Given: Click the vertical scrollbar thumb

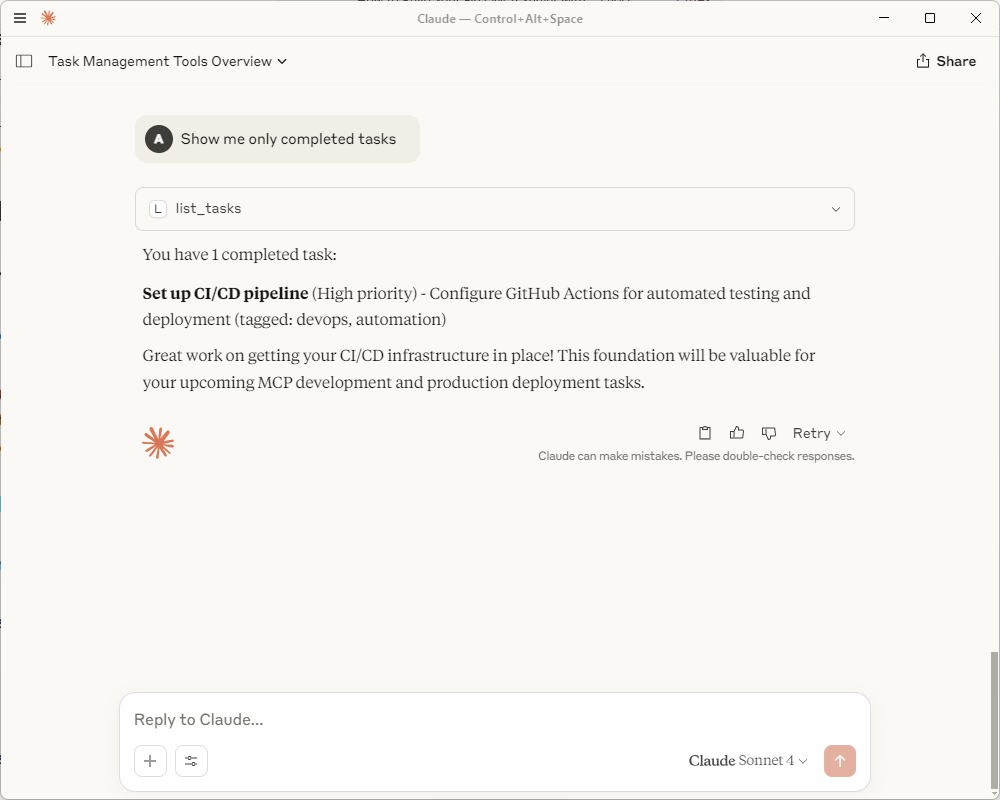Looking at the screenshot, I should click(994, 721).
